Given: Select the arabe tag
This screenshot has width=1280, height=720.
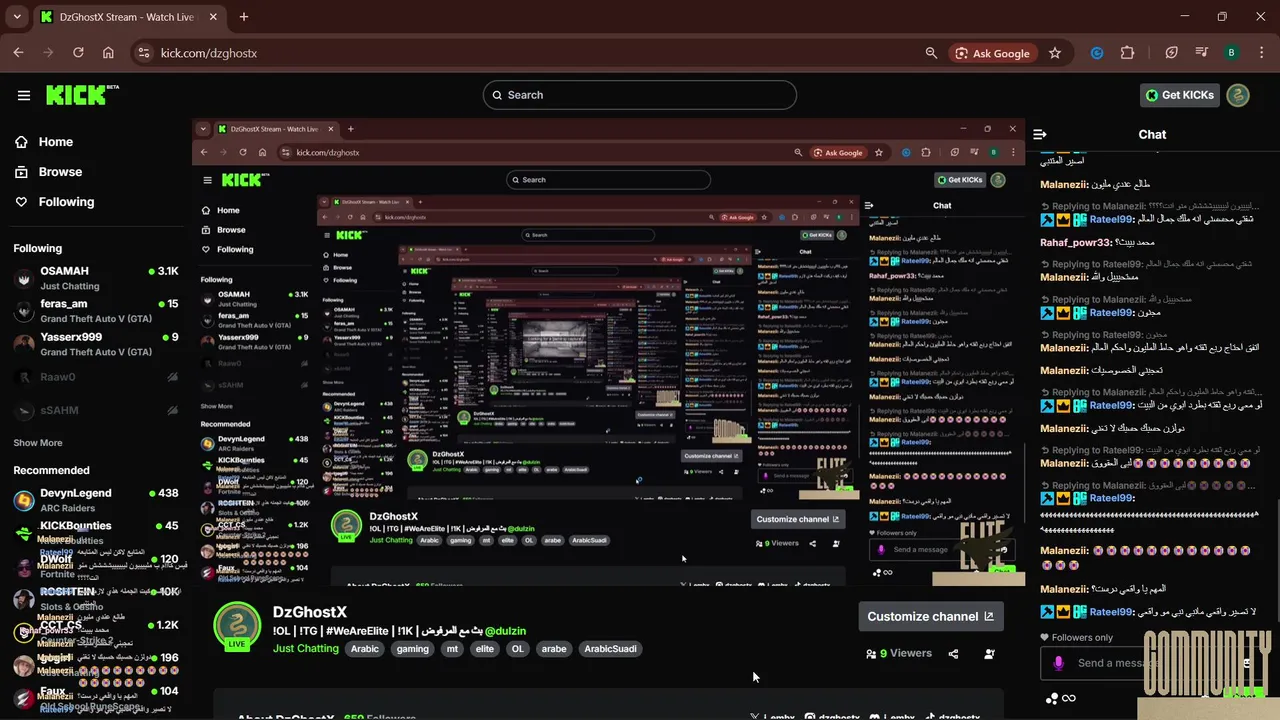Looking at the screenshot, I should click(554, 649).
